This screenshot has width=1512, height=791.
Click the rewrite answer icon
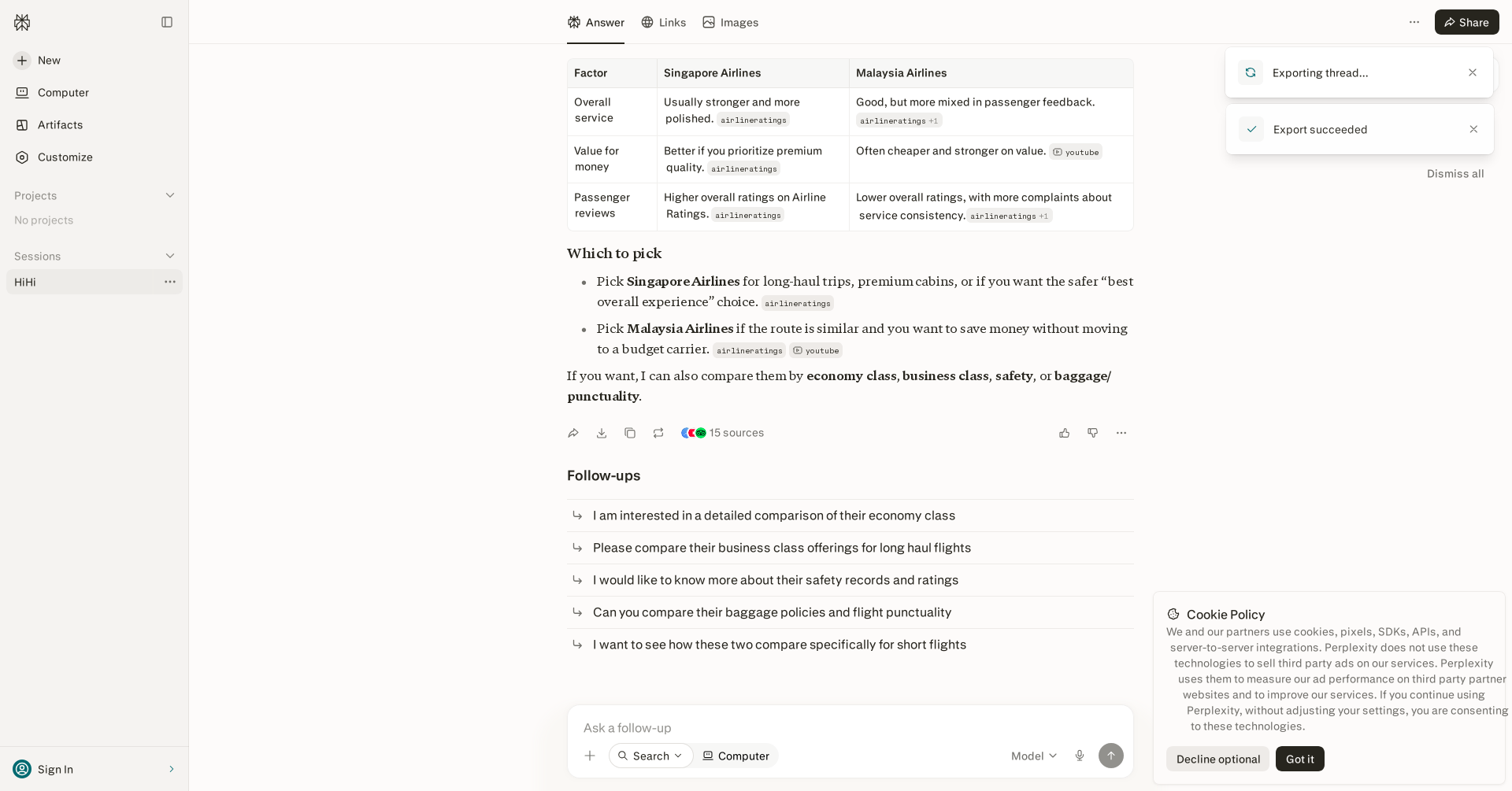pyautogui.click(x=658, y=433)
